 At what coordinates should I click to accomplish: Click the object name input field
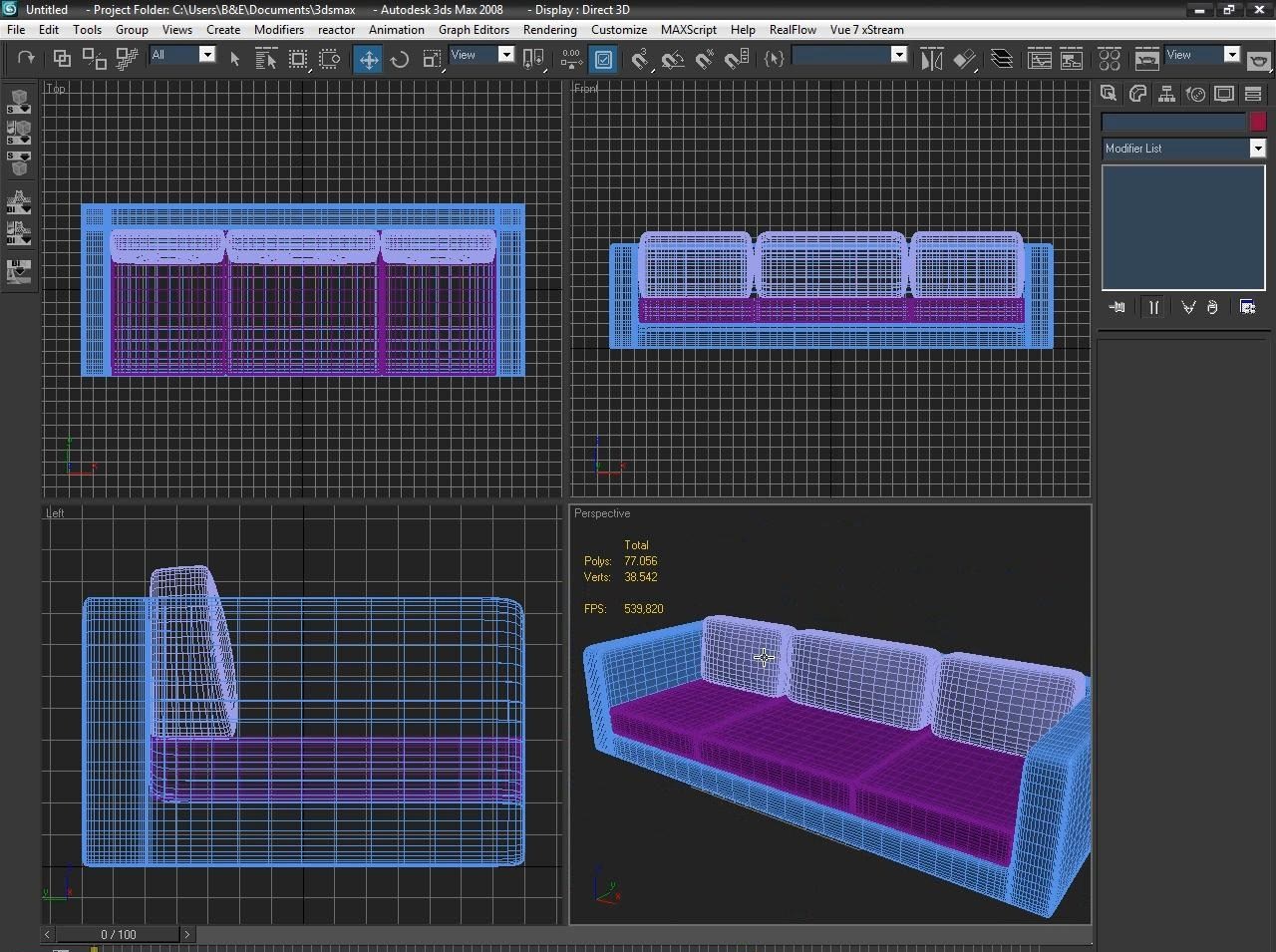pyautogui.click(x=1173, y=122)
